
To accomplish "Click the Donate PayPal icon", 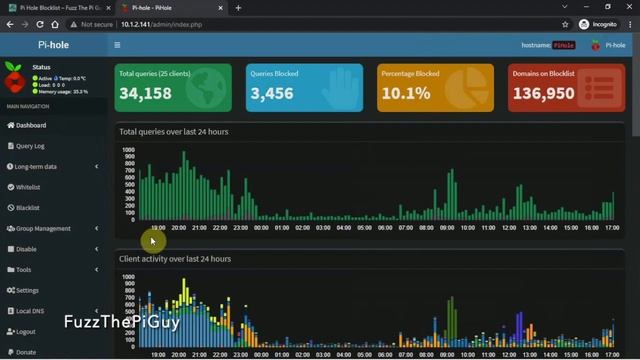I will [x=11, y=352].
